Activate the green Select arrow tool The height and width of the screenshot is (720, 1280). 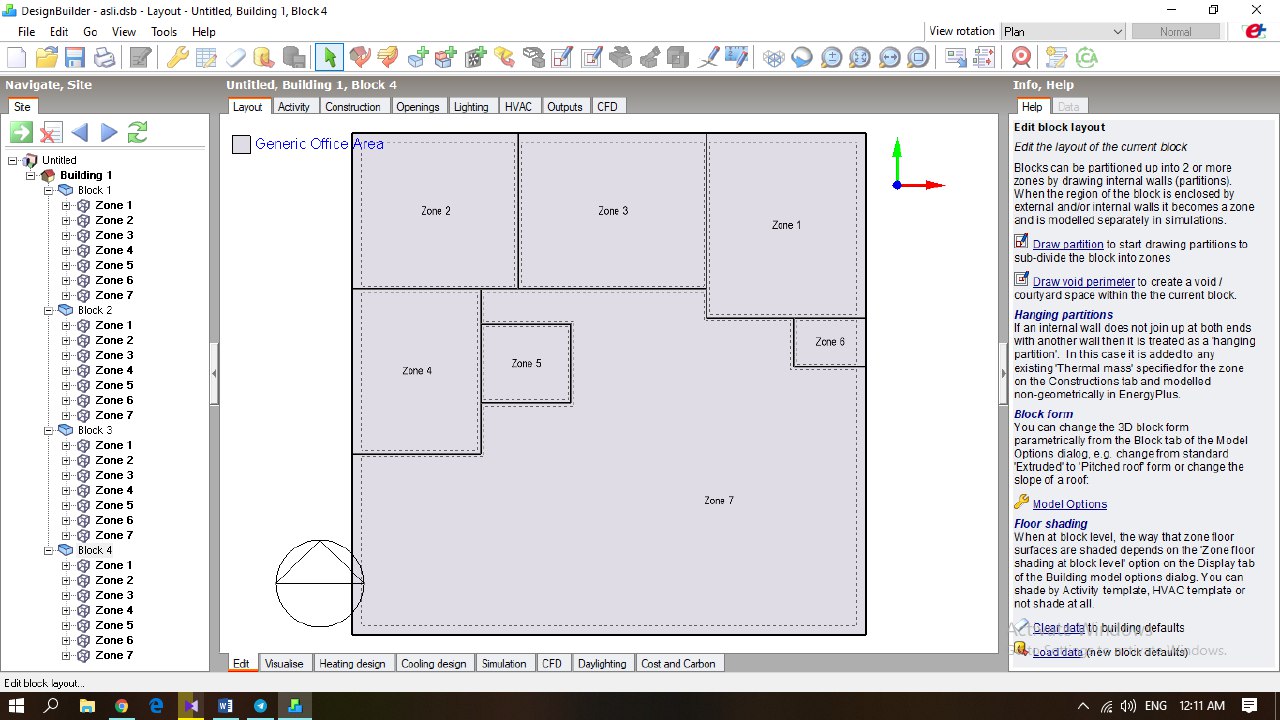click(329, 57)
